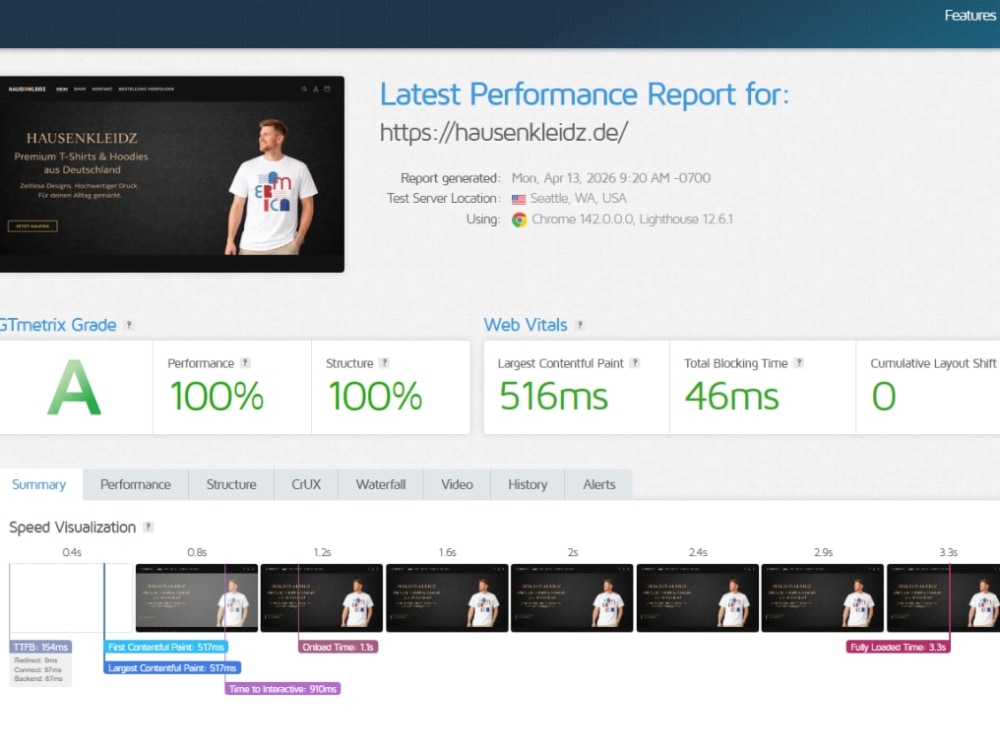Click the Performance score help icon
This screenshot has width=1000, height=750.
pyautogui.click(x=246, y=363)
